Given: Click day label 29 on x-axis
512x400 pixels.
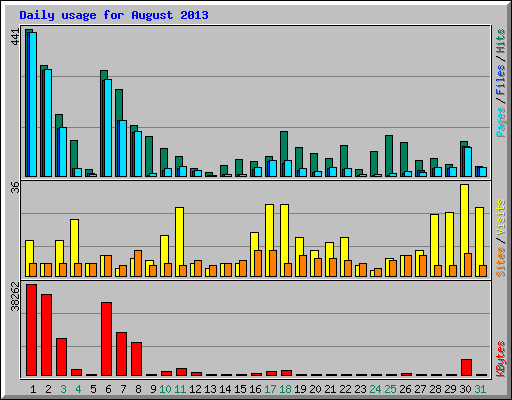Looking at the screenshot, I should point(450,389).
